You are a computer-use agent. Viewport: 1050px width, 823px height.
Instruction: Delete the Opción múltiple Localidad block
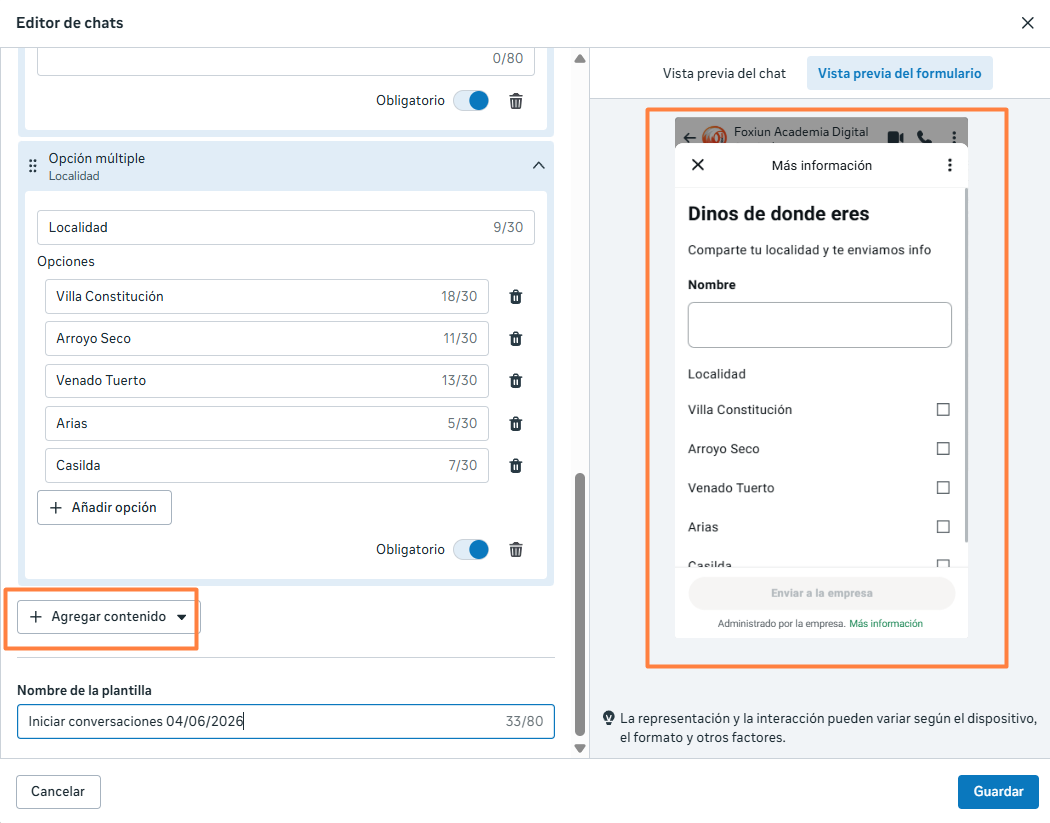click(516, 550)
